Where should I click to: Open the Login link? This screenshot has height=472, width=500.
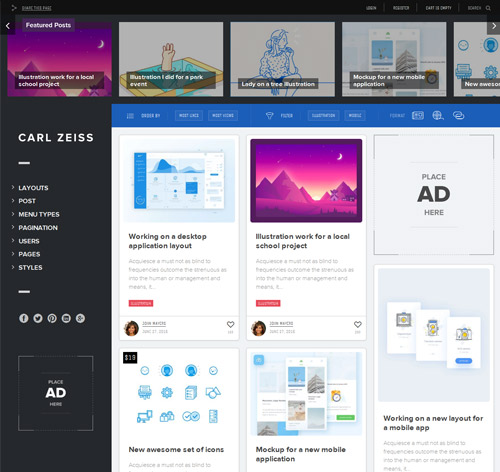click(371, 8)
